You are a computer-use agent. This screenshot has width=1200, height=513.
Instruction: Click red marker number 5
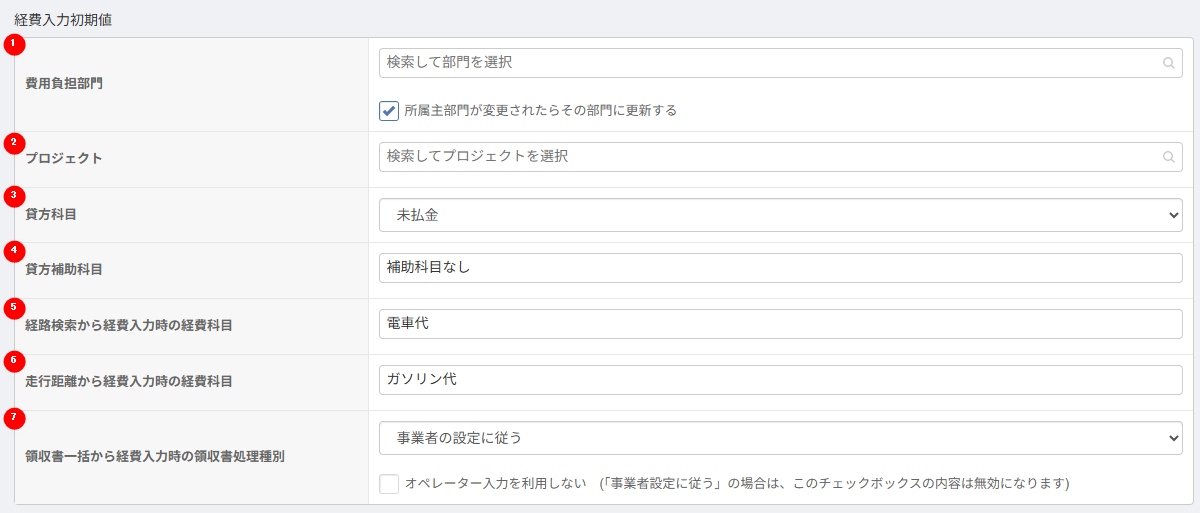click(14, 306)
